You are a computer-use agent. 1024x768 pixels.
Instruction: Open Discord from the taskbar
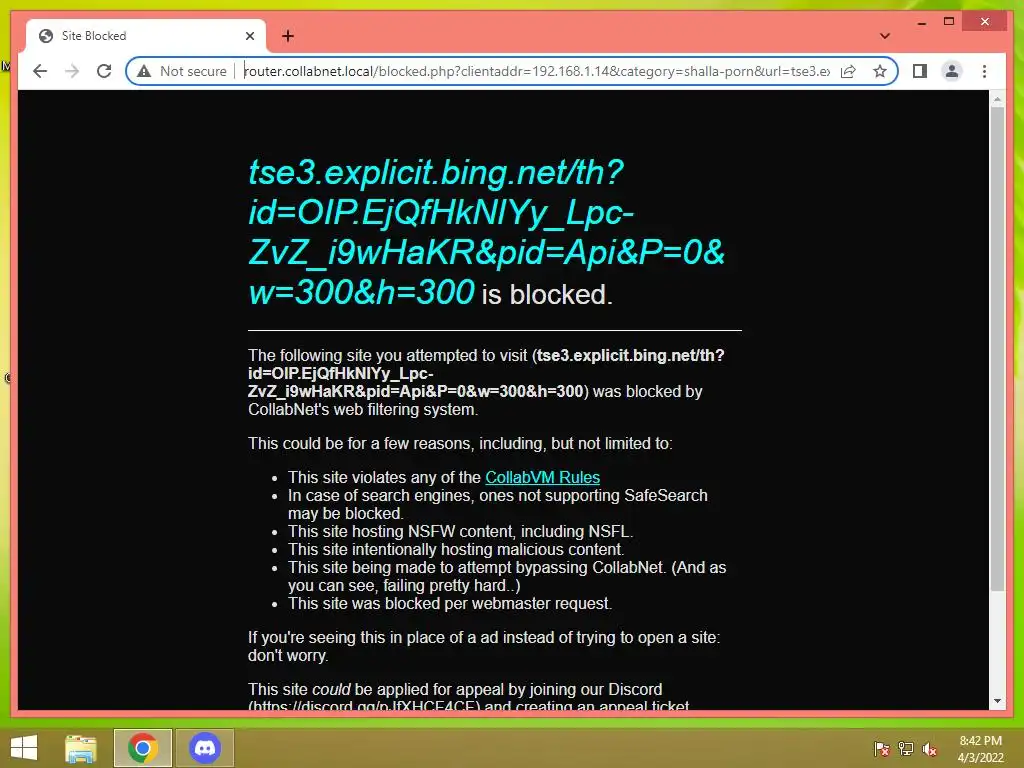pos(204,748)
